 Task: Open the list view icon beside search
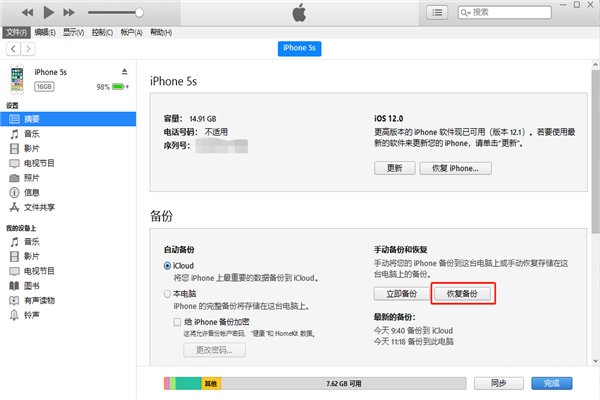pos(437,12)
